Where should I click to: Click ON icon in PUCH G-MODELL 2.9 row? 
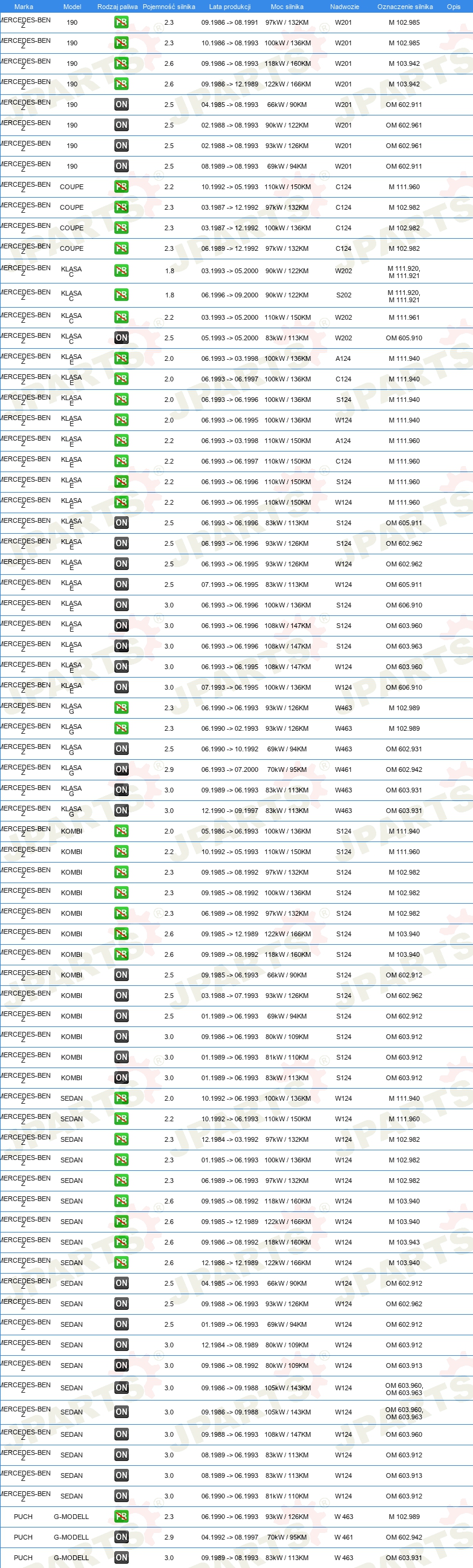pos(121,1538)
